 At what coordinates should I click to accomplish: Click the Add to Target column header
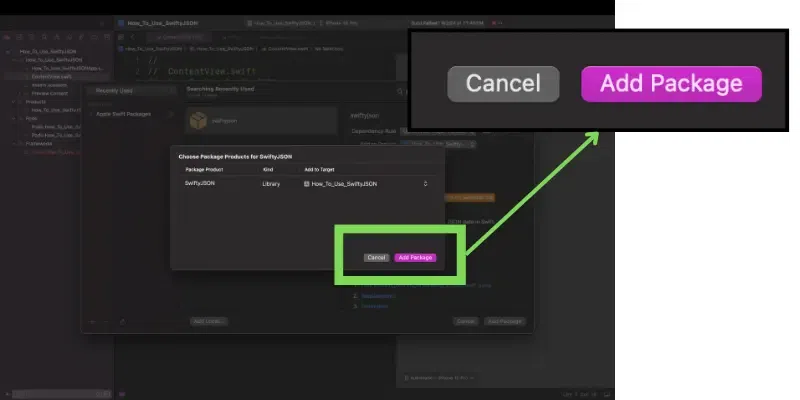pos(319,169)
